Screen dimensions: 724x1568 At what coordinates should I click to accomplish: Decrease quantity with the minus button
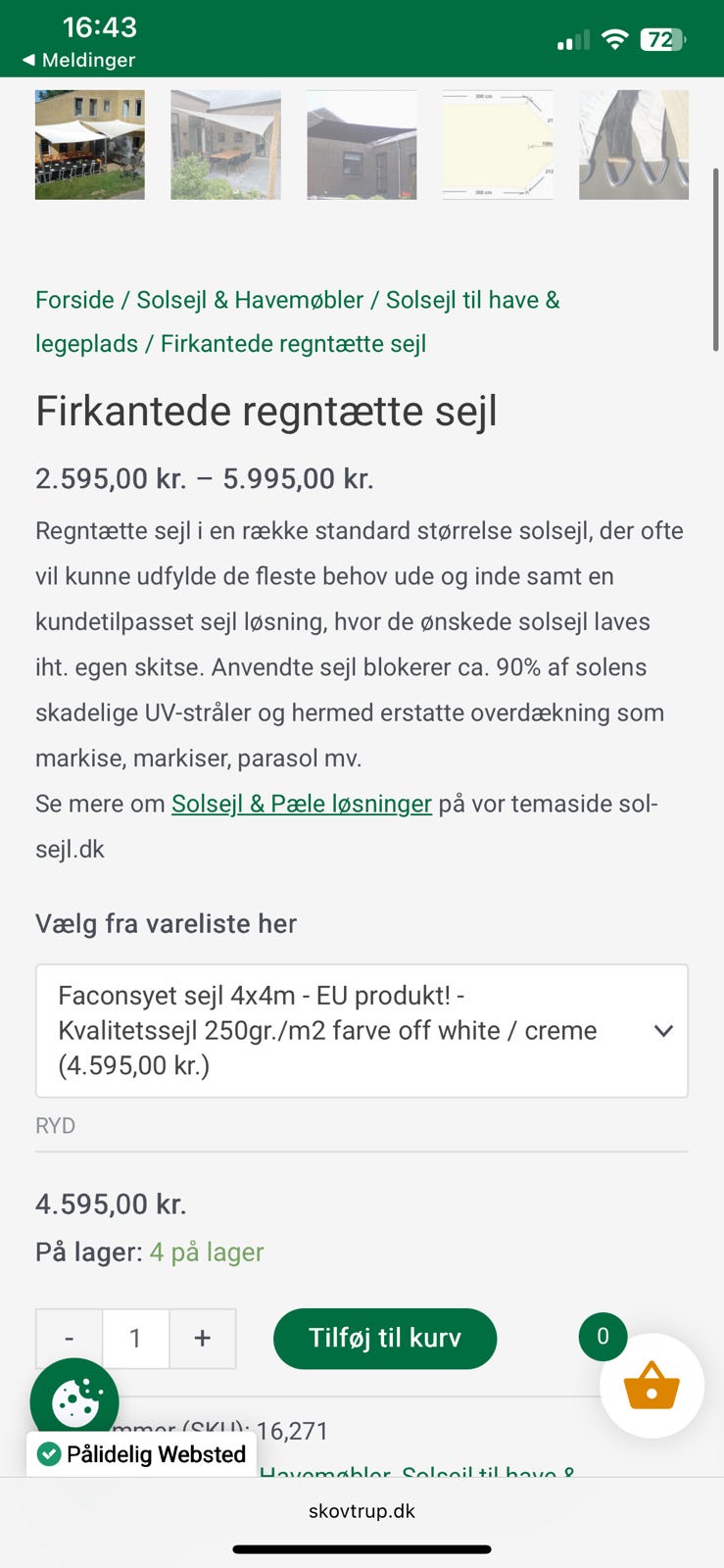[69, 1338]
